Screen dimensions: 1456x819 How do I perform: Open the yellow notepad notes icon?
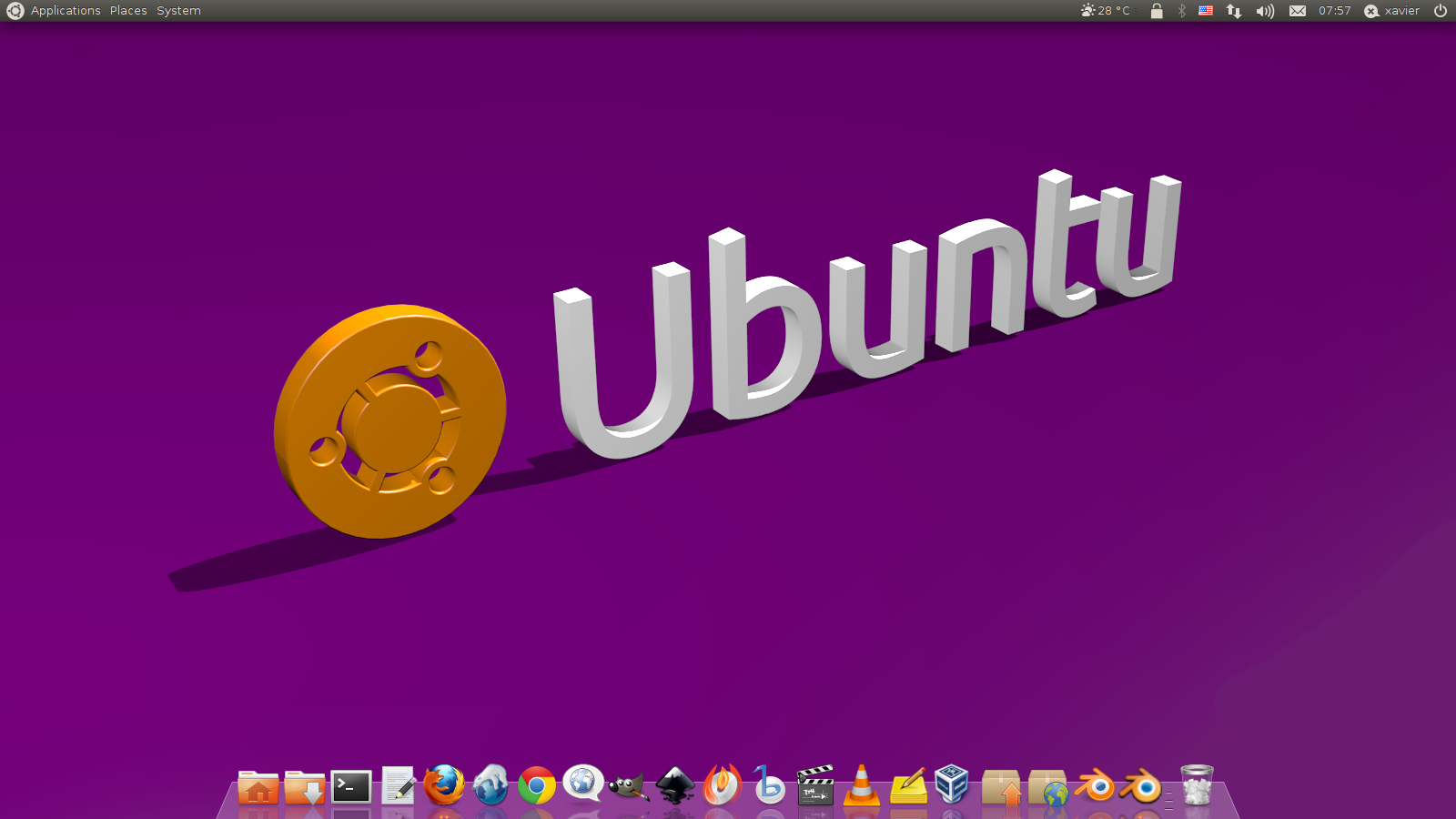pos(908,786)
